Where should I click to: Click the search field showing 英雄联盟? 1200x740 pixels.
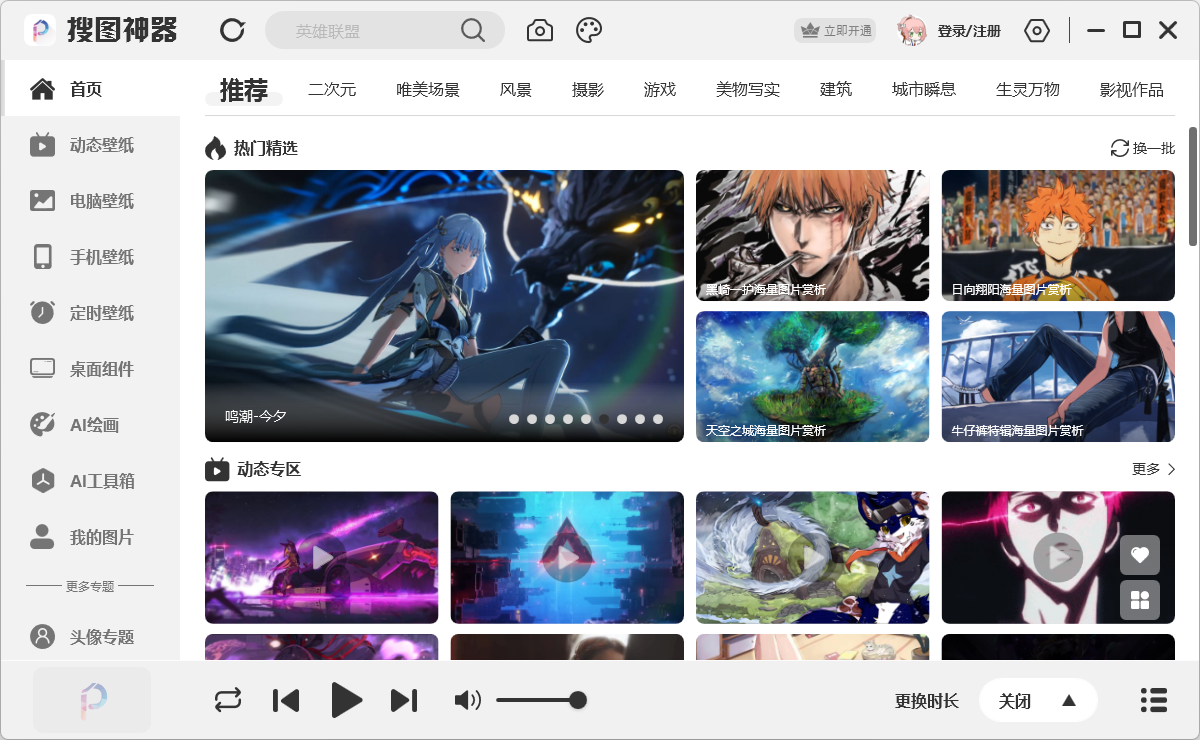coord(385,30)
